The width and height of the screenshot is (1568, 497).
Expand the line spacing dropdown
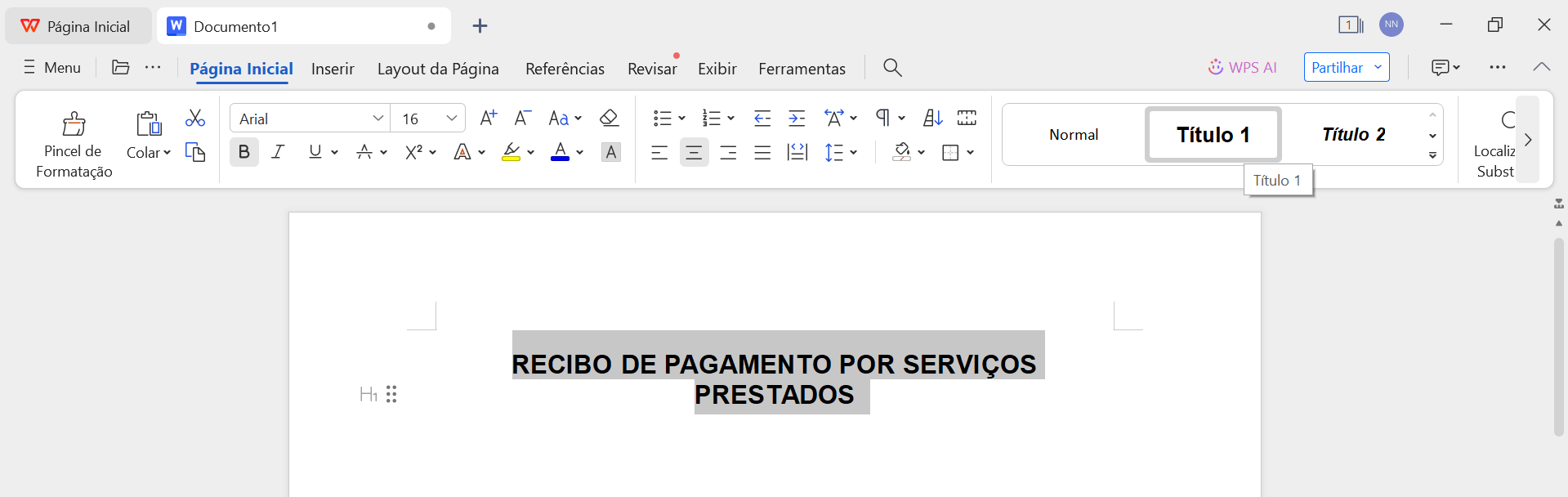[854, 152]
